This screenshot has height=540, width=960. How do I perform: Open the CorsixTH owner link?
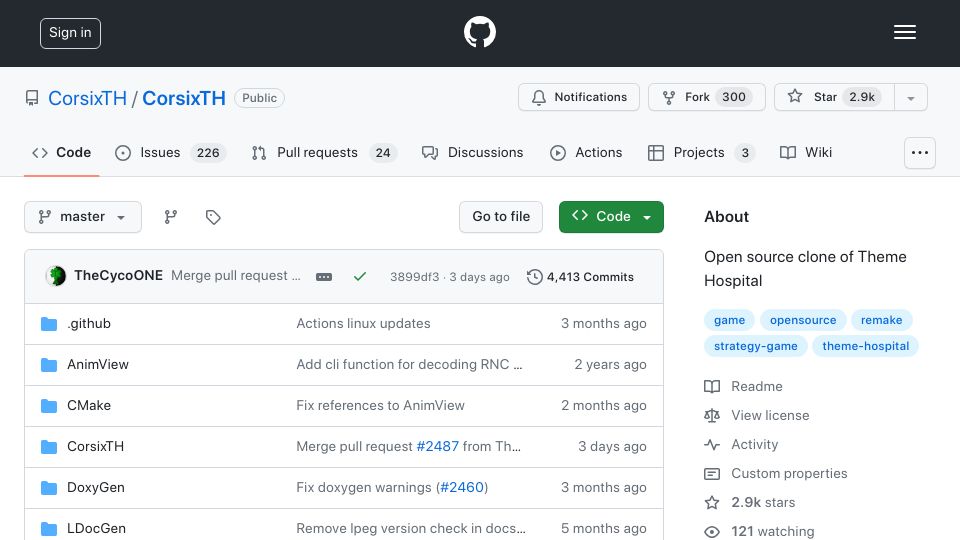point(87,98)
